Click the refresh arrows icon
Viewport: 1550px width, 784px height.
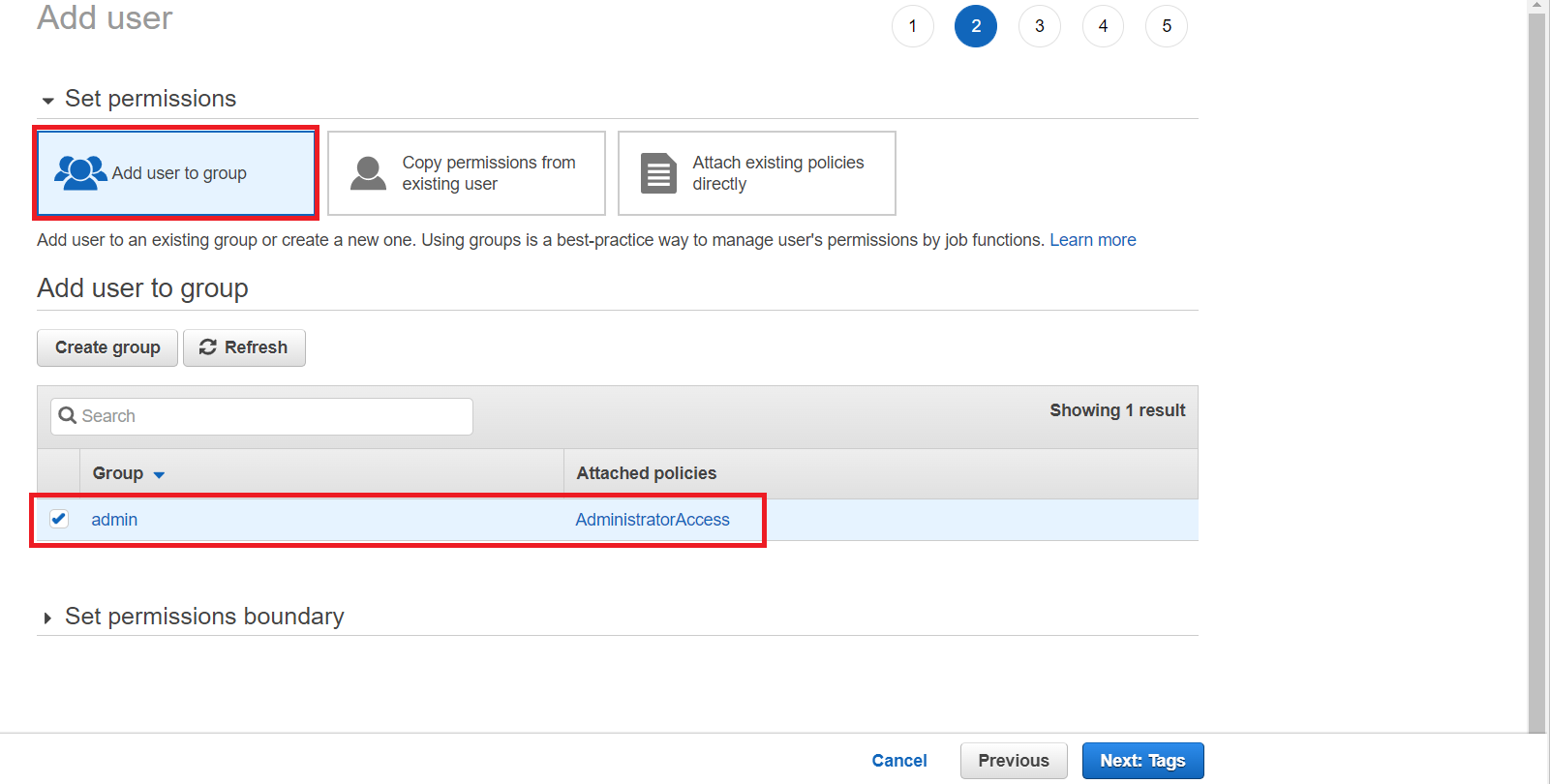click(x=207, y=347)
